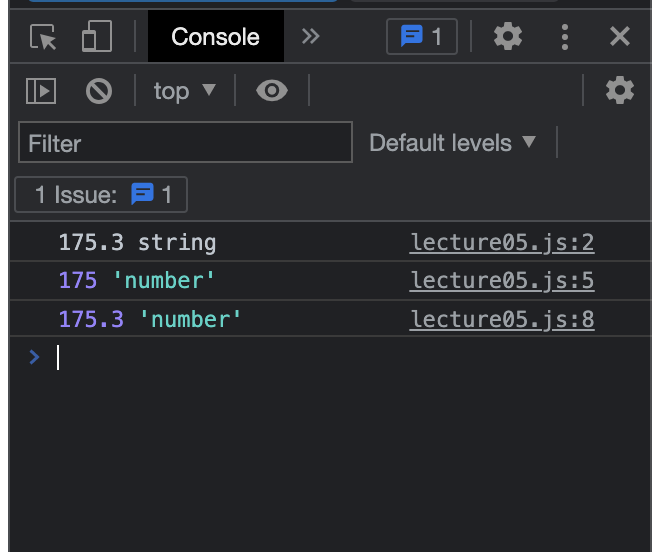This screenshot has width=652, height=552.
Task: Clear the console
Action: click(x=99, y=91)
